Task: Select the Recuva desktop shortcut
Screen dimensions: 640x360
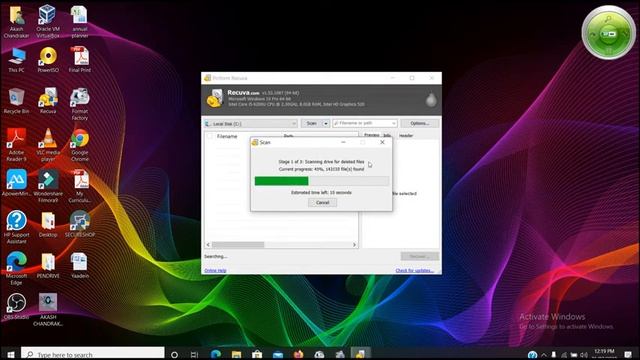Action: tap(48, 101)
